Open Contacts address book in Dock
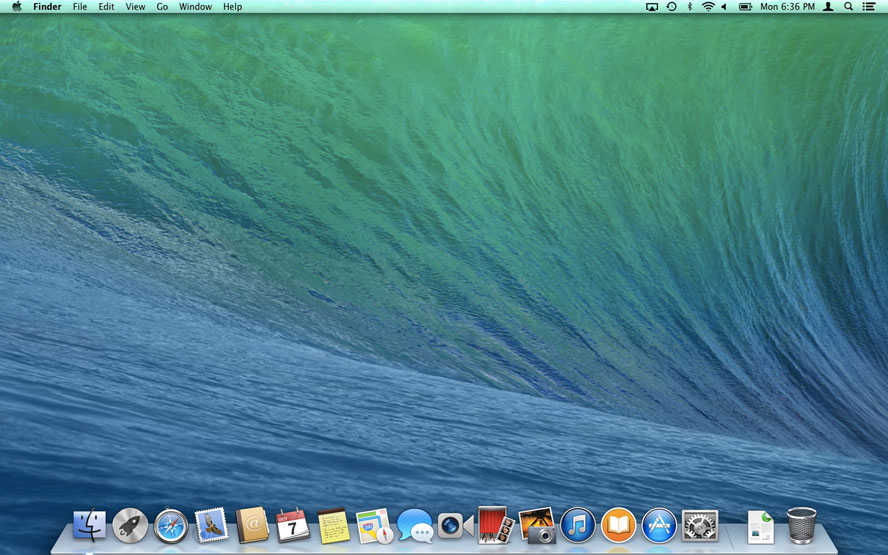Screen dimensions: 888x555 coord(252,524)
